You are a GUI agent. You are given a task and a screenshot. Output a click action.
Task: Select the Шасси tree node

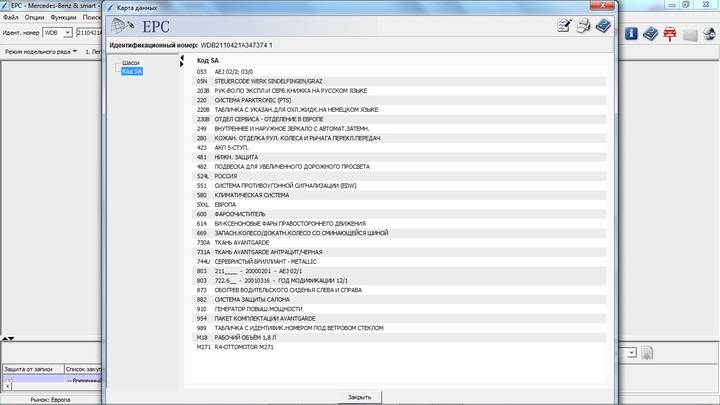coord(130,63)
